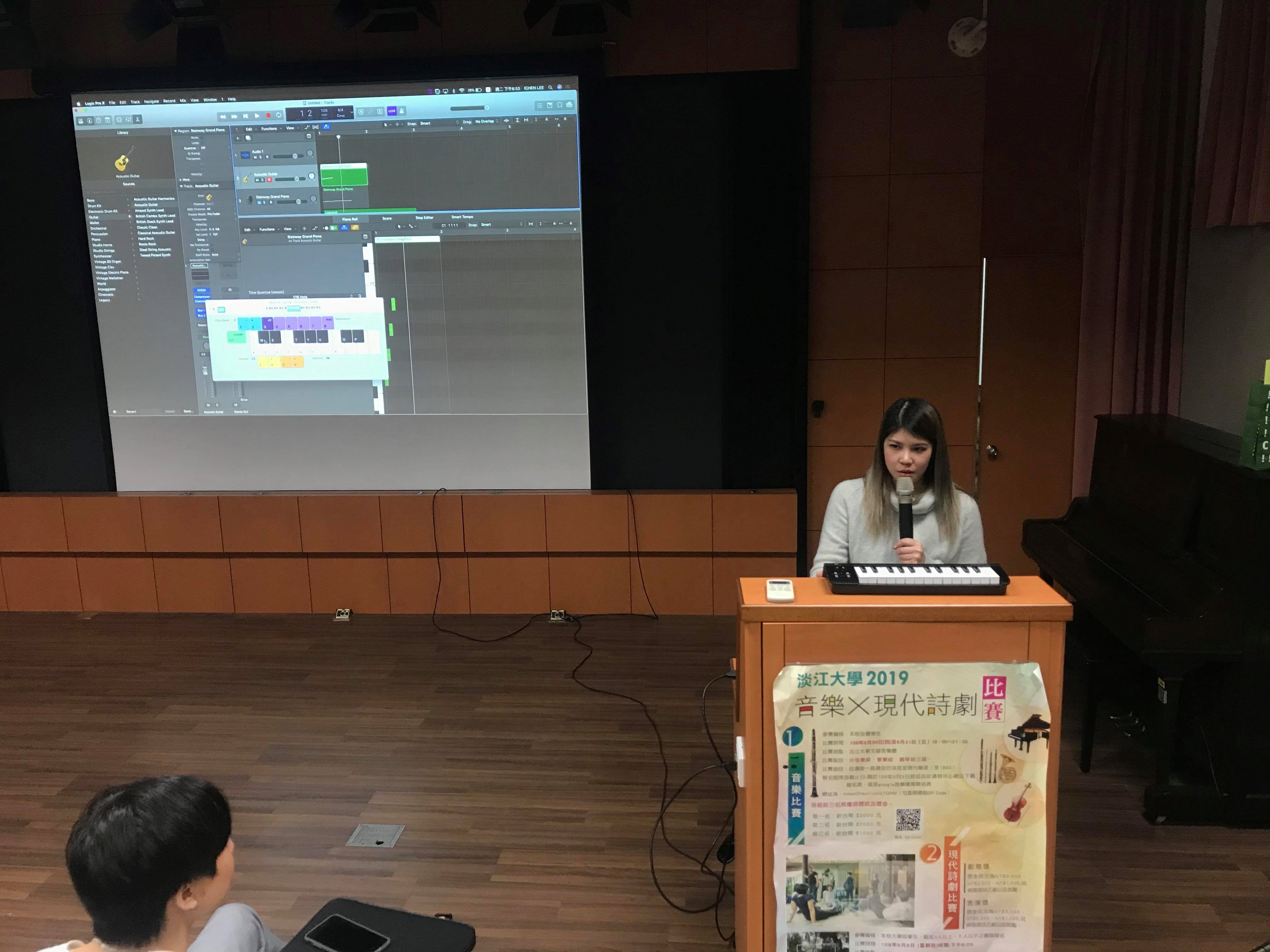The width and height of the screenshot is (1270, 952).
Task: Click the red Record button
Action: [268, 115]
